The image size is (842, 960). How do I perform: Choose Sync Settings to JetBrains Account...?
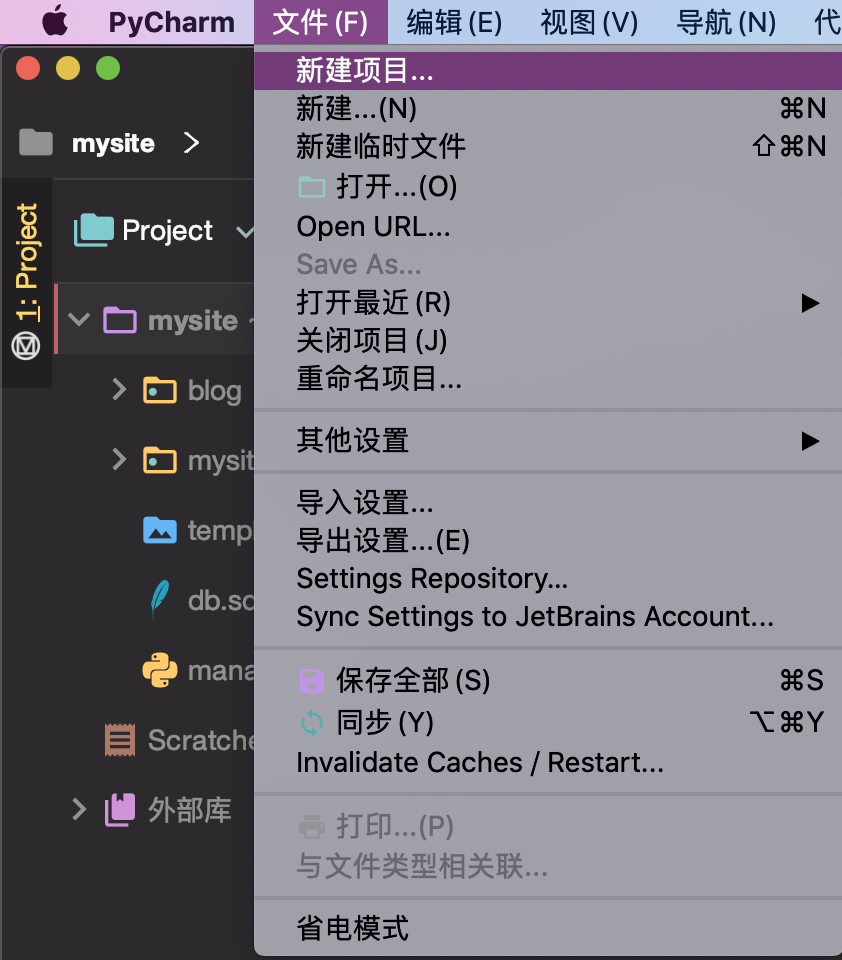tap(548, 617)
